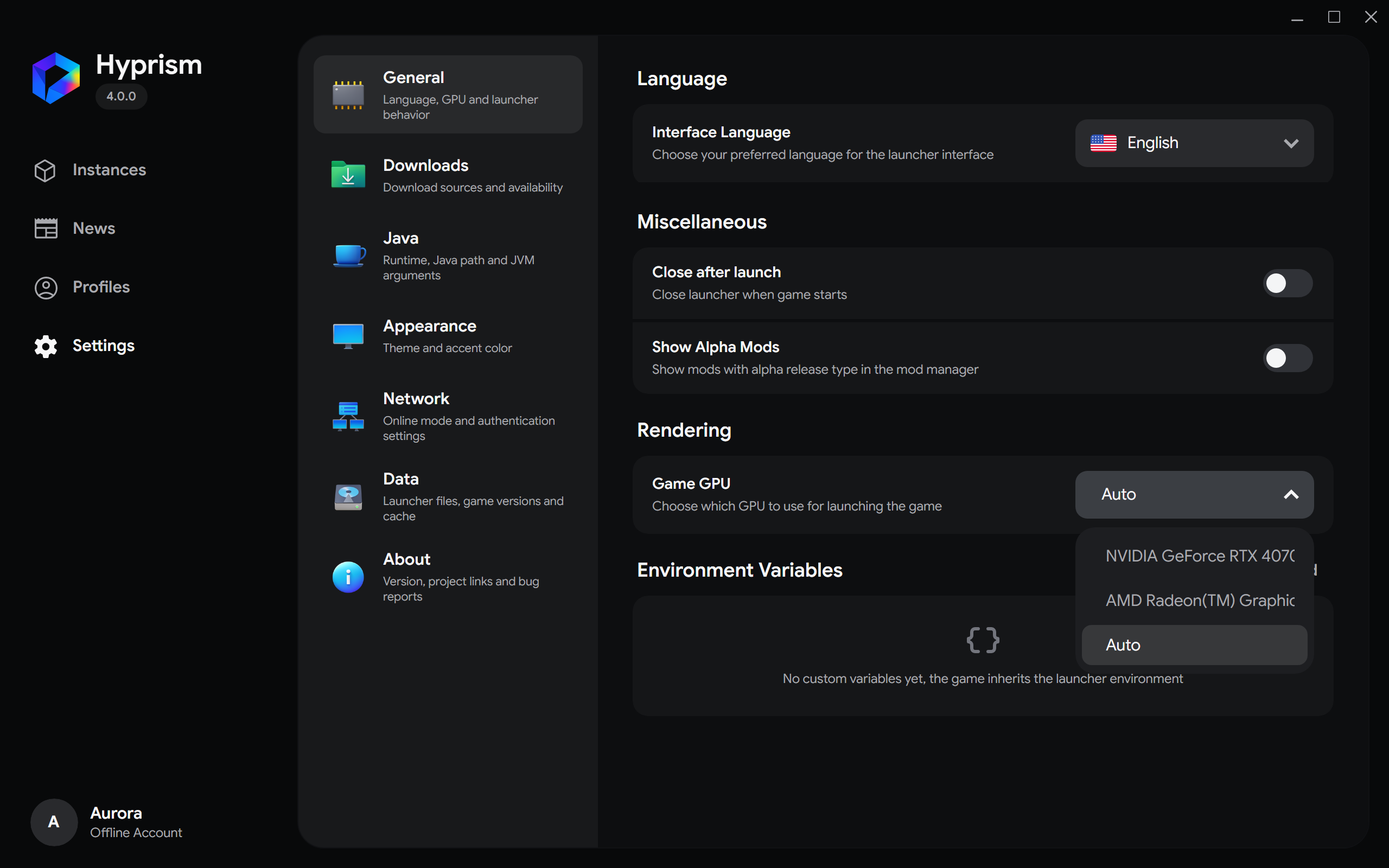Maximize the Hyprism window
This screenshot has width=1389, height=868.
[1334, 17]
